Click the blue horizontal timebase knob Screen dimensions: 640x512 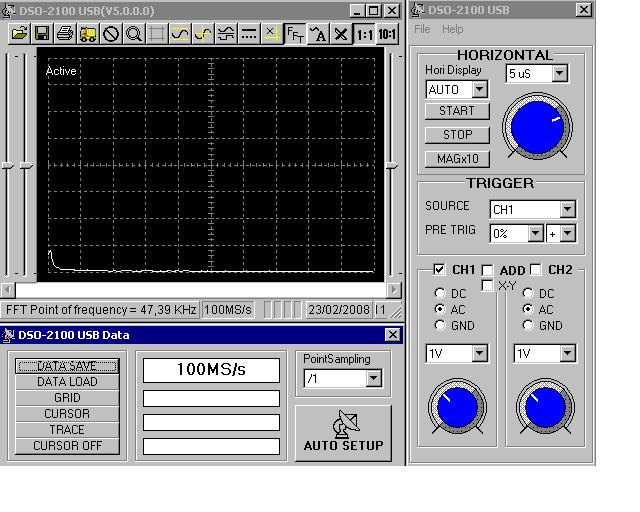pyautogui.click(x=537, y=127)
